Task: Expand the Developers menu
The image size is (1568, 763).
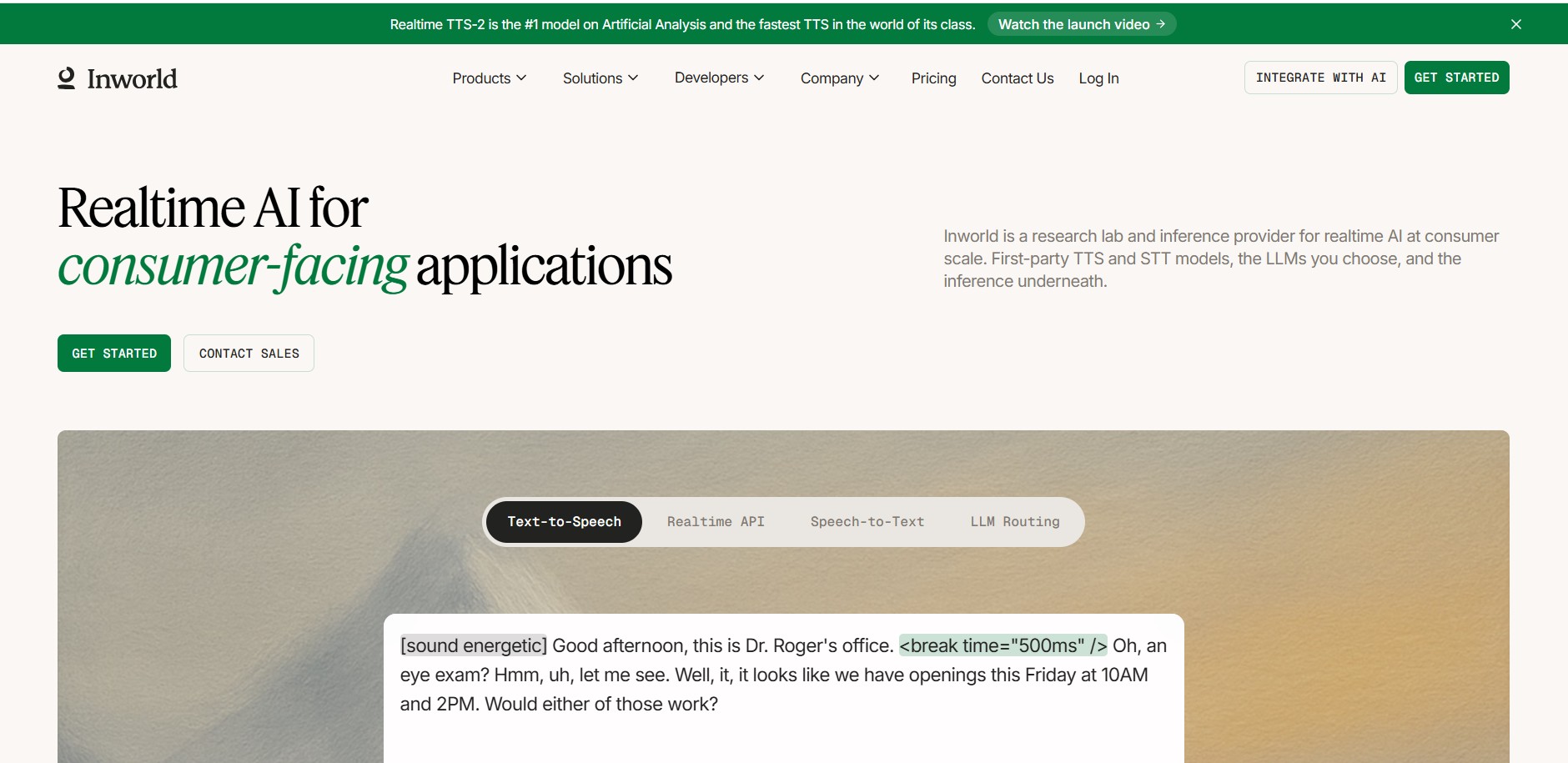Action: tap(719, 78)
